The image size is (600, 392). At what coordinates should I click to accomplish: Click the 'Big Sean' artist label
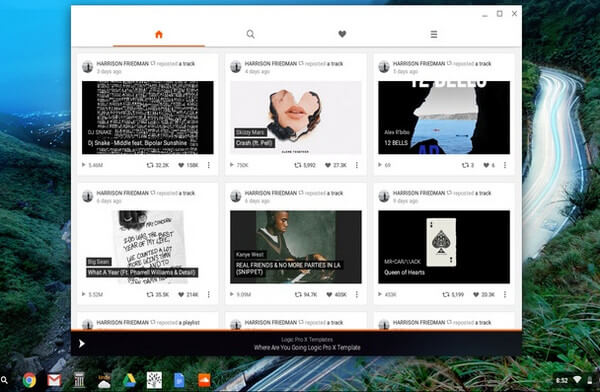coord(99,262)
